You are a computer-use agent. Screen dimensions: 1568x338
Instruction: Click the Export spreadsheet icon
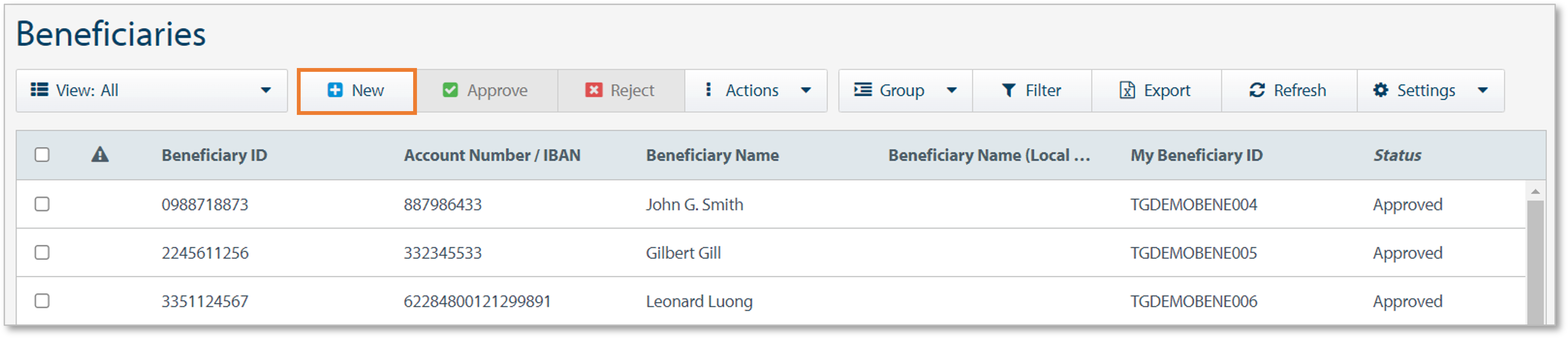[1127, 90]
